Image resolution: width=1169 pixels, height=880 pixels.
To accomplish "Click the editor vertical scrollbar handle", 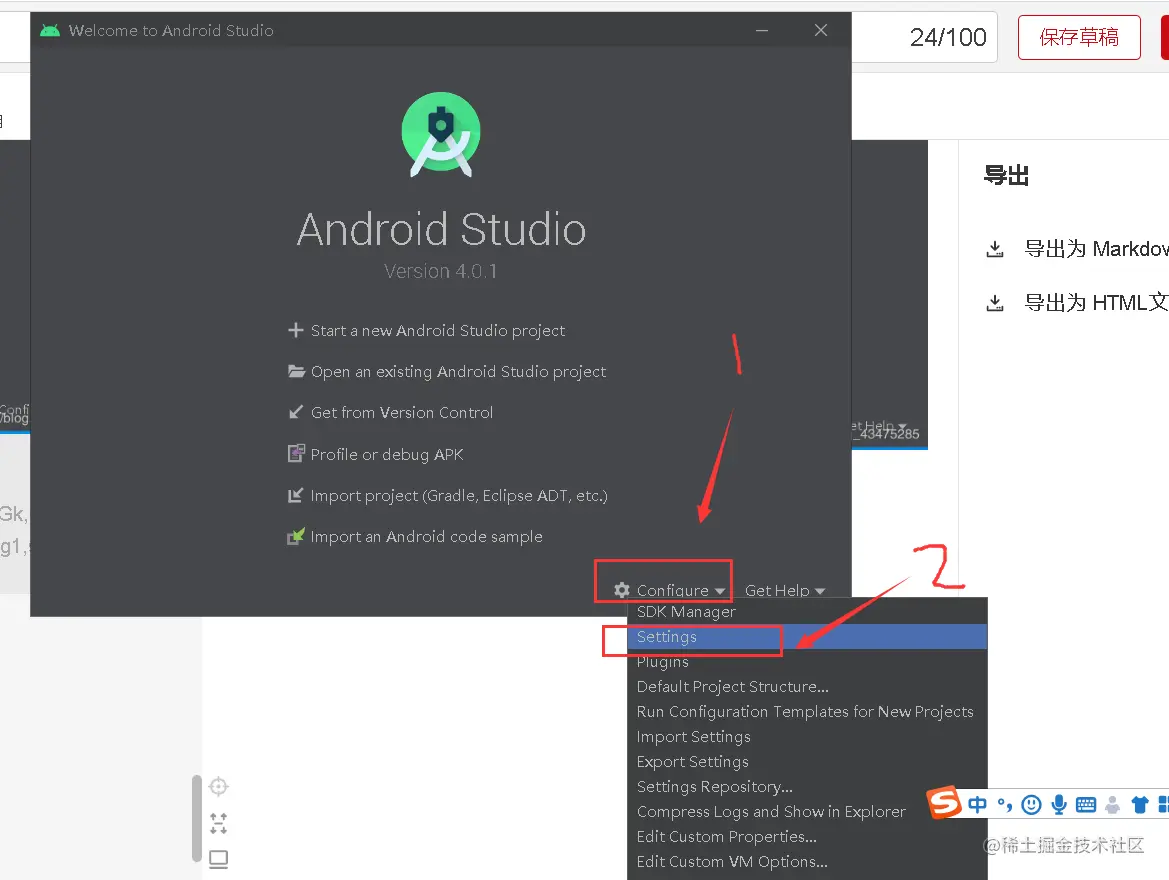I will click(197, 819).
